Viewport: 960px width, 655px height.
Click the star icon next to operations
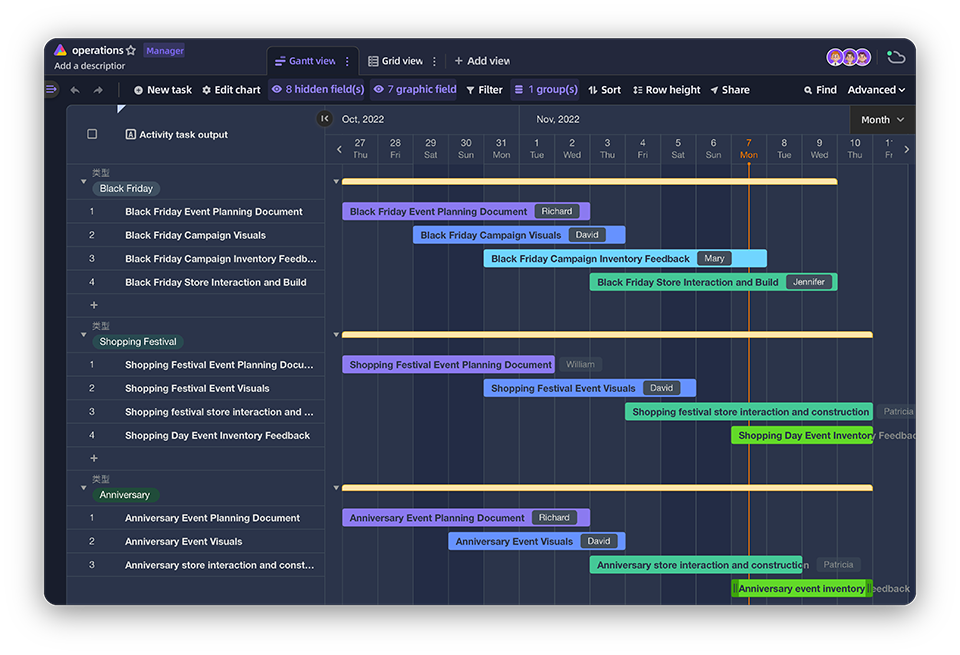(x=131, y=51)
